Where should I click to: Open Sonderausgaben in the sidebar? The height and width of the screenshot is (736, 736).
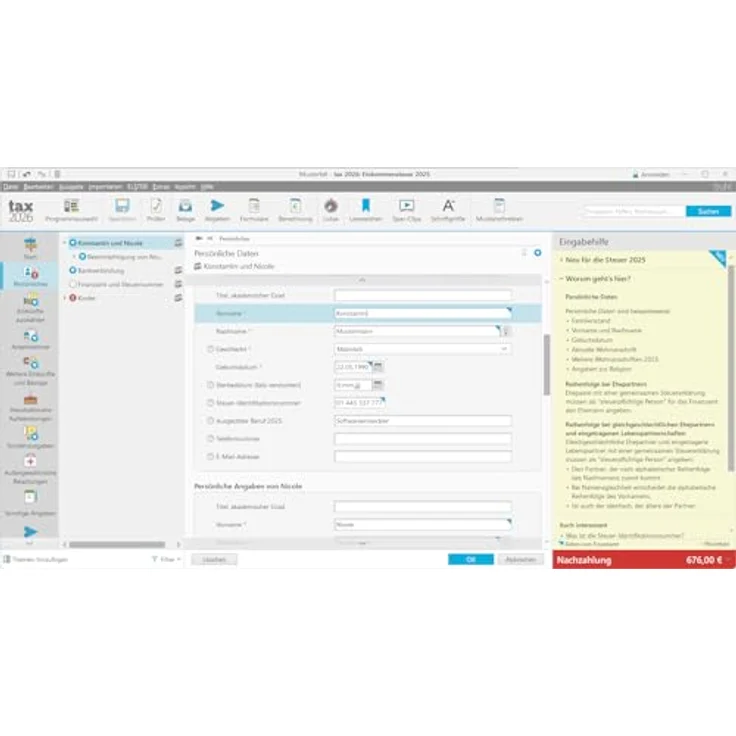click(31, 437)
